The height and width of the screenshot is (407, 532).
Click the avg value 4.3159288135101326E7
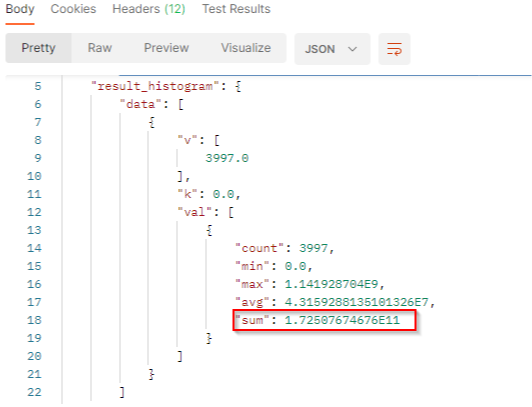357,302
